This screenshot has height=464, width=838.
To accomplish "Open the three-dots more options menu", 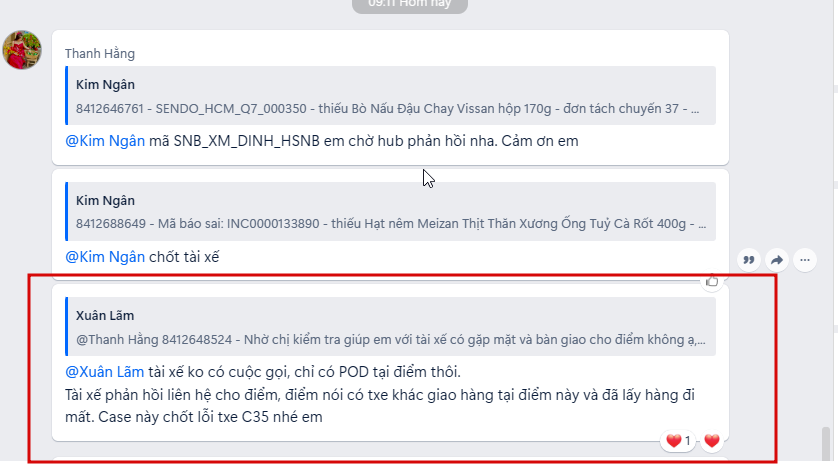I will 805,260.
